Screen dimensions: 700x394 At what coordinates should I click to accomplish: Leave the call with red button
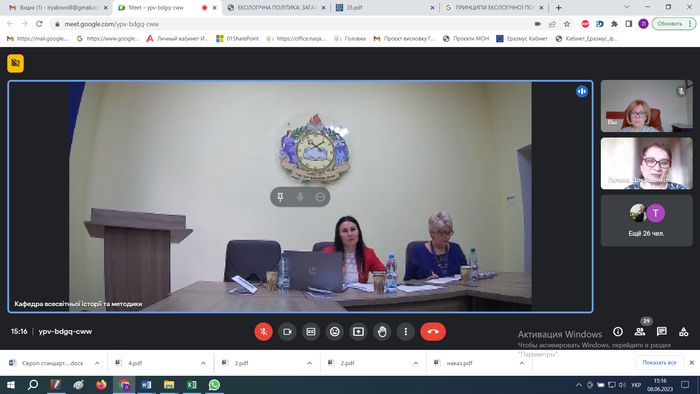click(433, 332)
